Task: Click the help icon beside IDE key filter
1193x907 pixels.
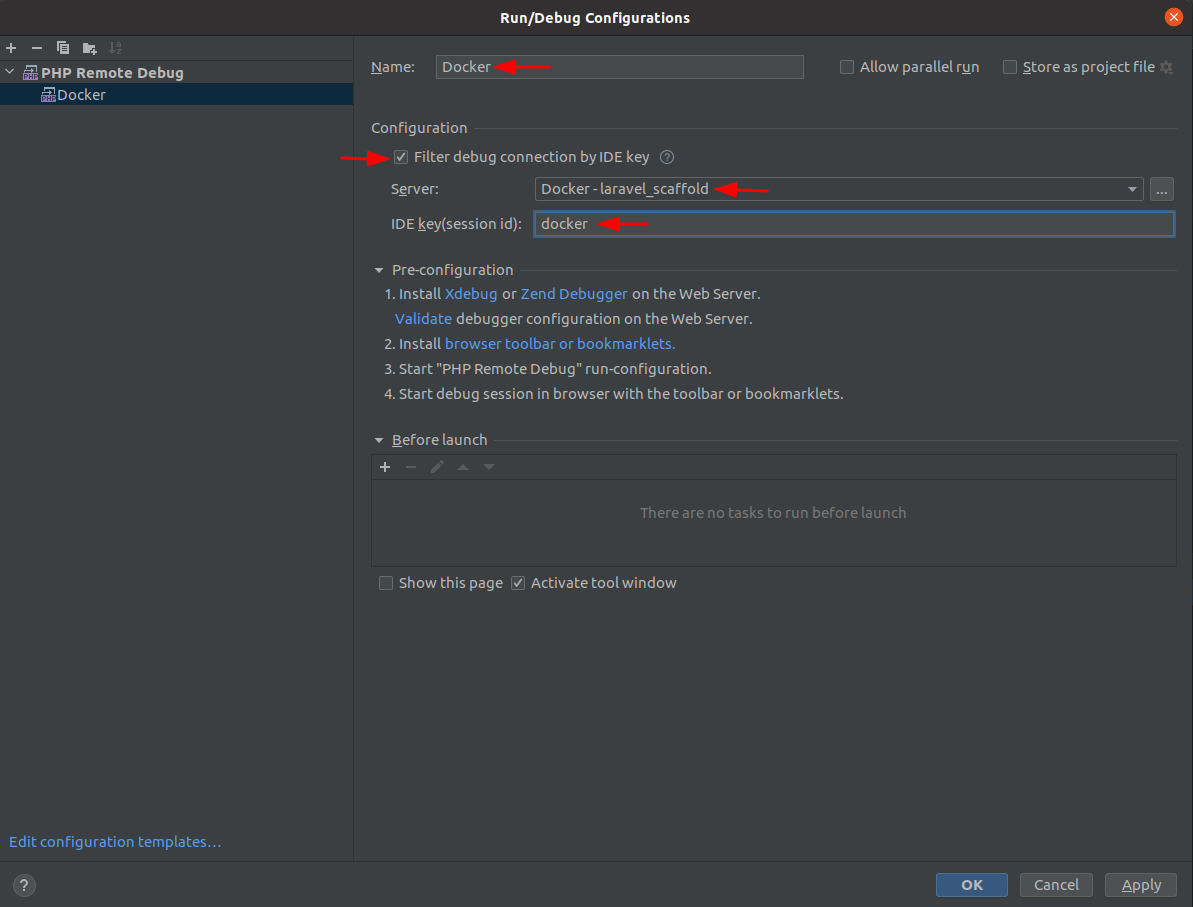Action: [x=667, y=157]
